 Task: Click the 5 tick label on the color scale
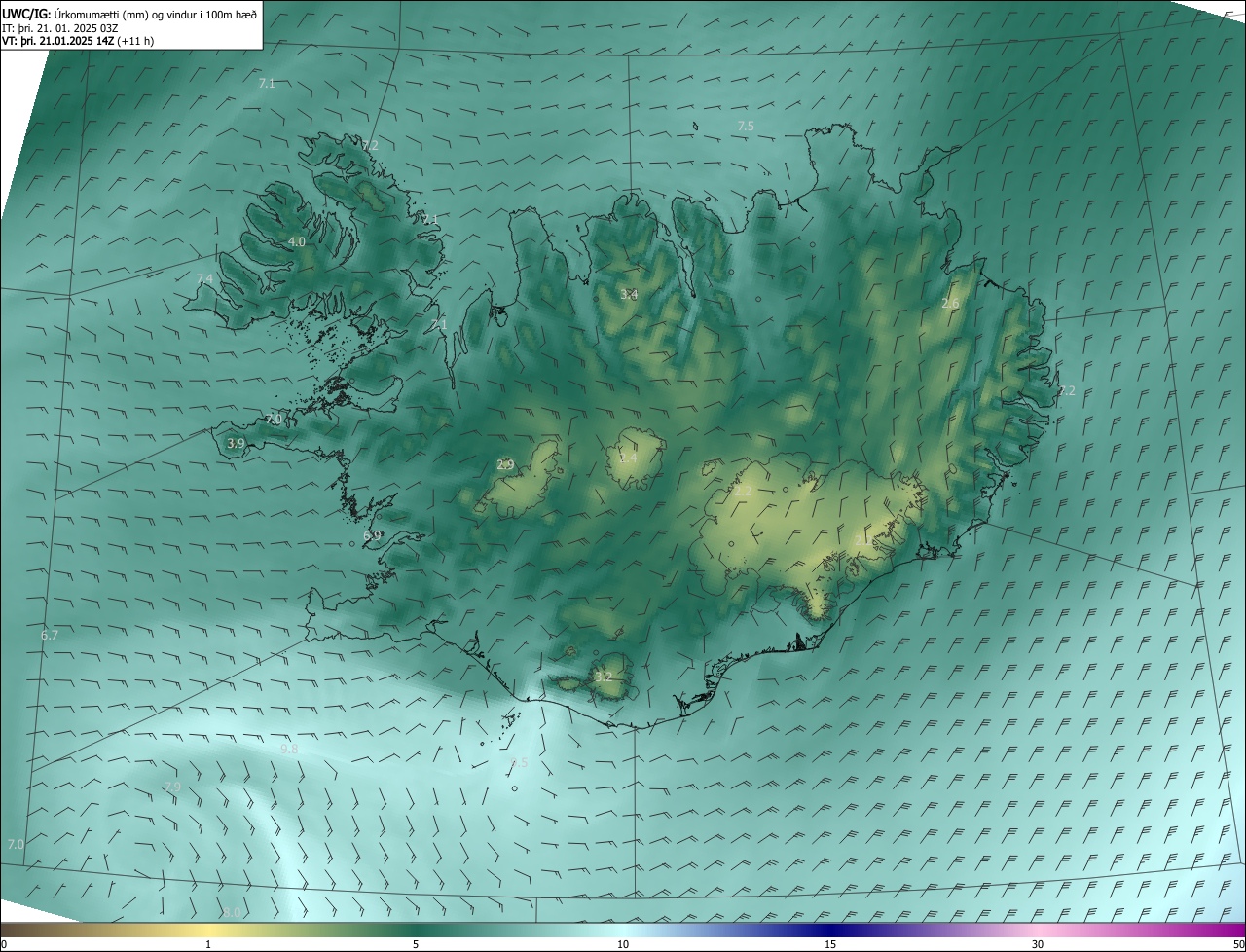point(416,944)
